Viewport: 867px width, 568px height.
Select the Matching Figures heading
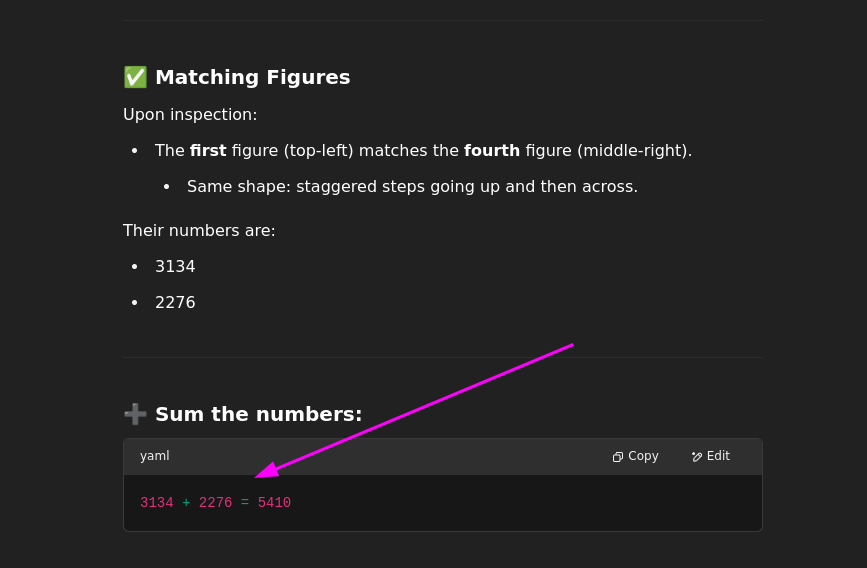253,77
